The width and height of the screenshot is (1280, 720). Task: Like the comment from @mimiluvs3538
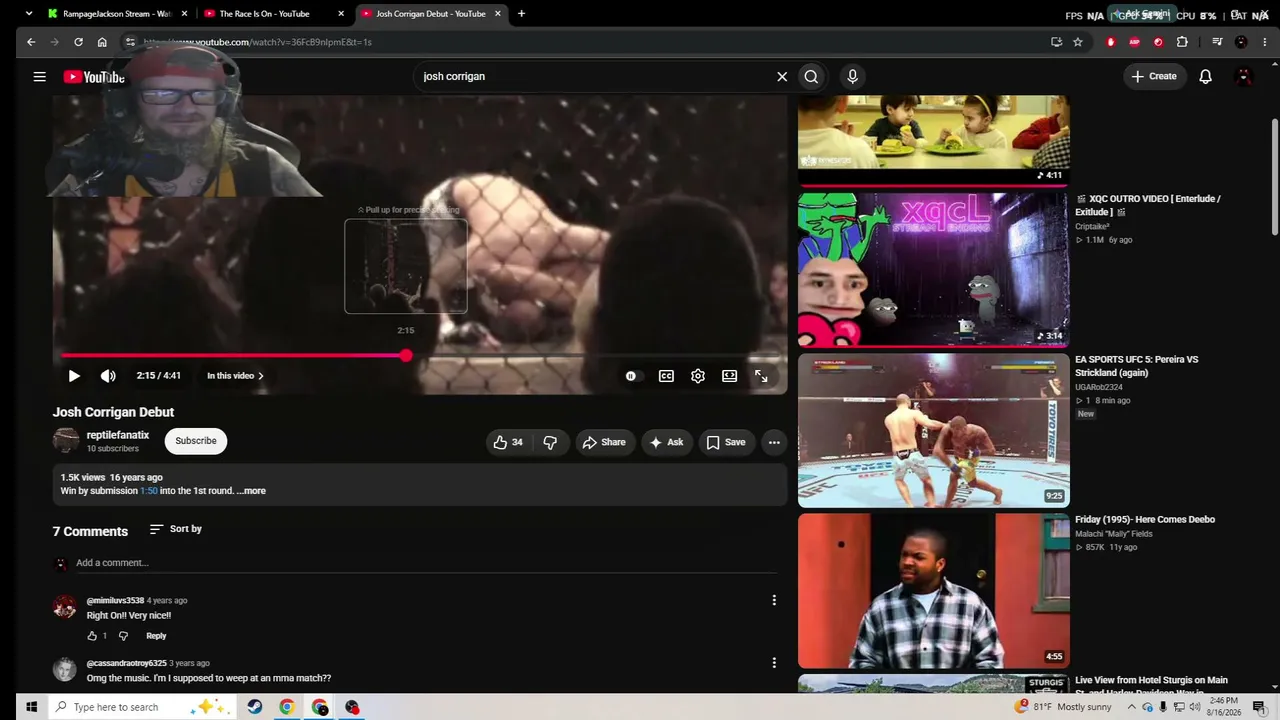(x=92, y=636)
